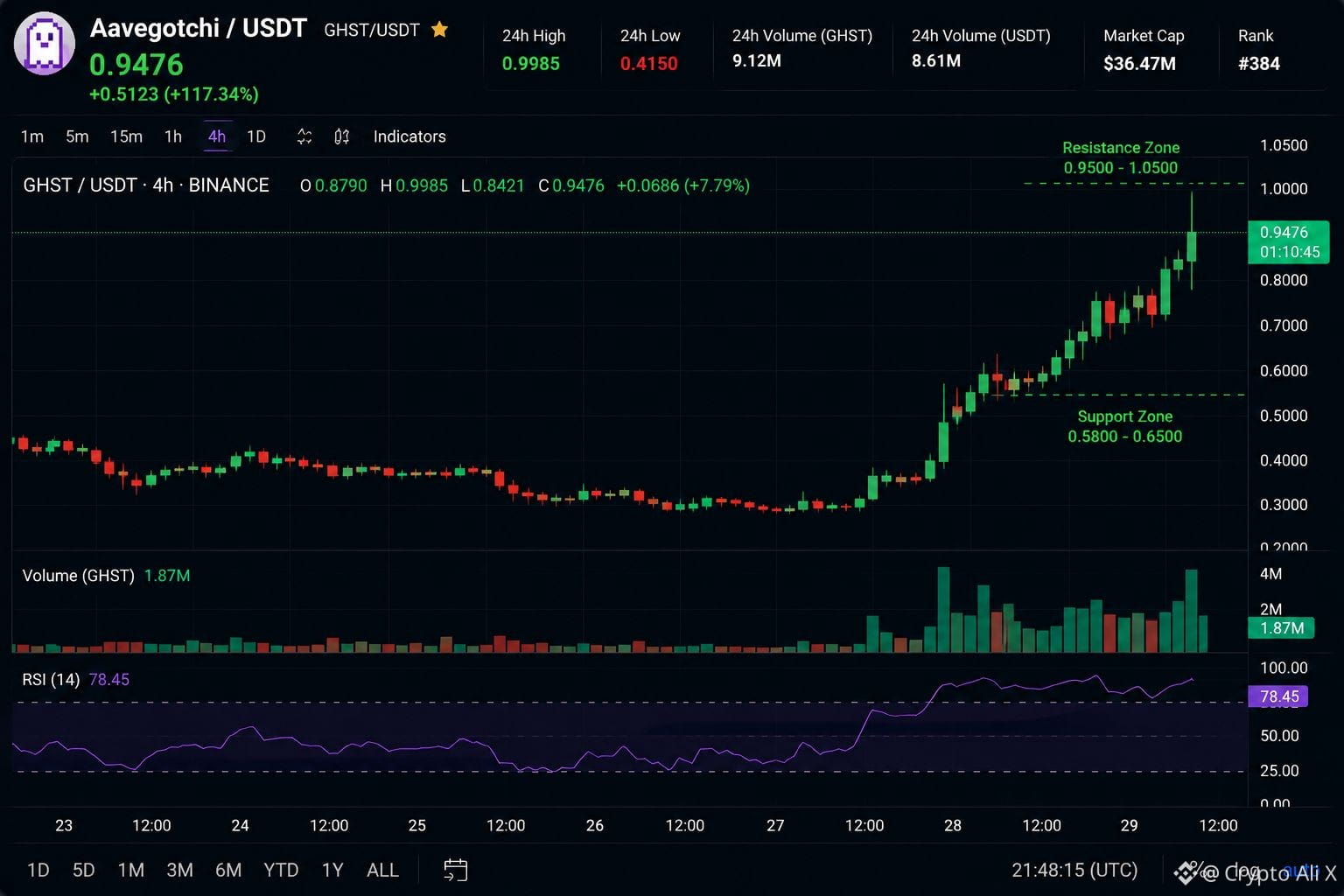Set chart range to 6M

click(x=228, y=870)
